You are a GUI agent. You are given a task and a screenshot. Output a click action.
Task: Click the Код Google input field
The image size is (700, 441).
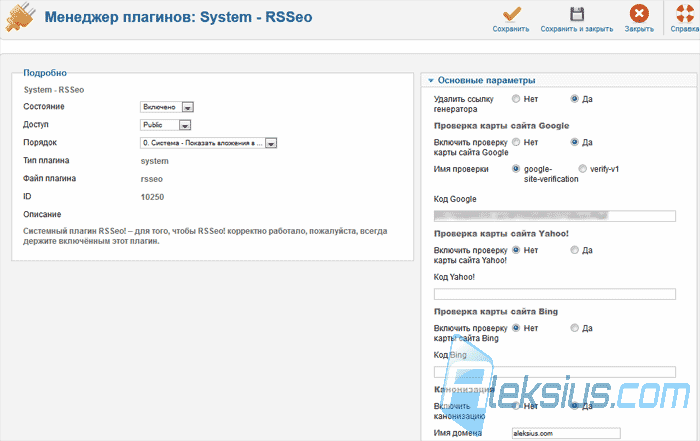point(554,216)
